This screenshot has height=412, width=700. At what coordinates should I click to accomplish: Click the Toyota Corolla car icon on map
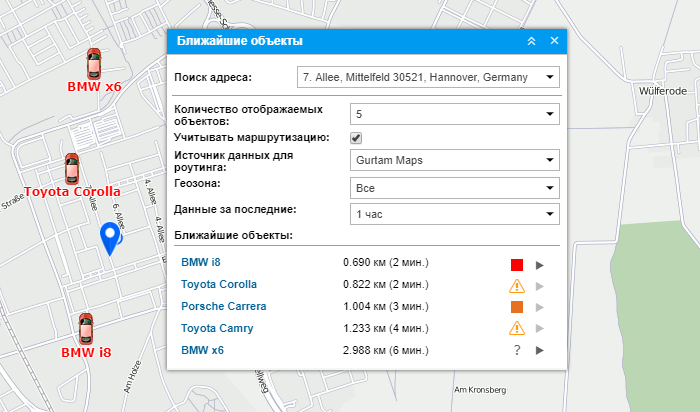pyautogui.click(x=71, y=168)
